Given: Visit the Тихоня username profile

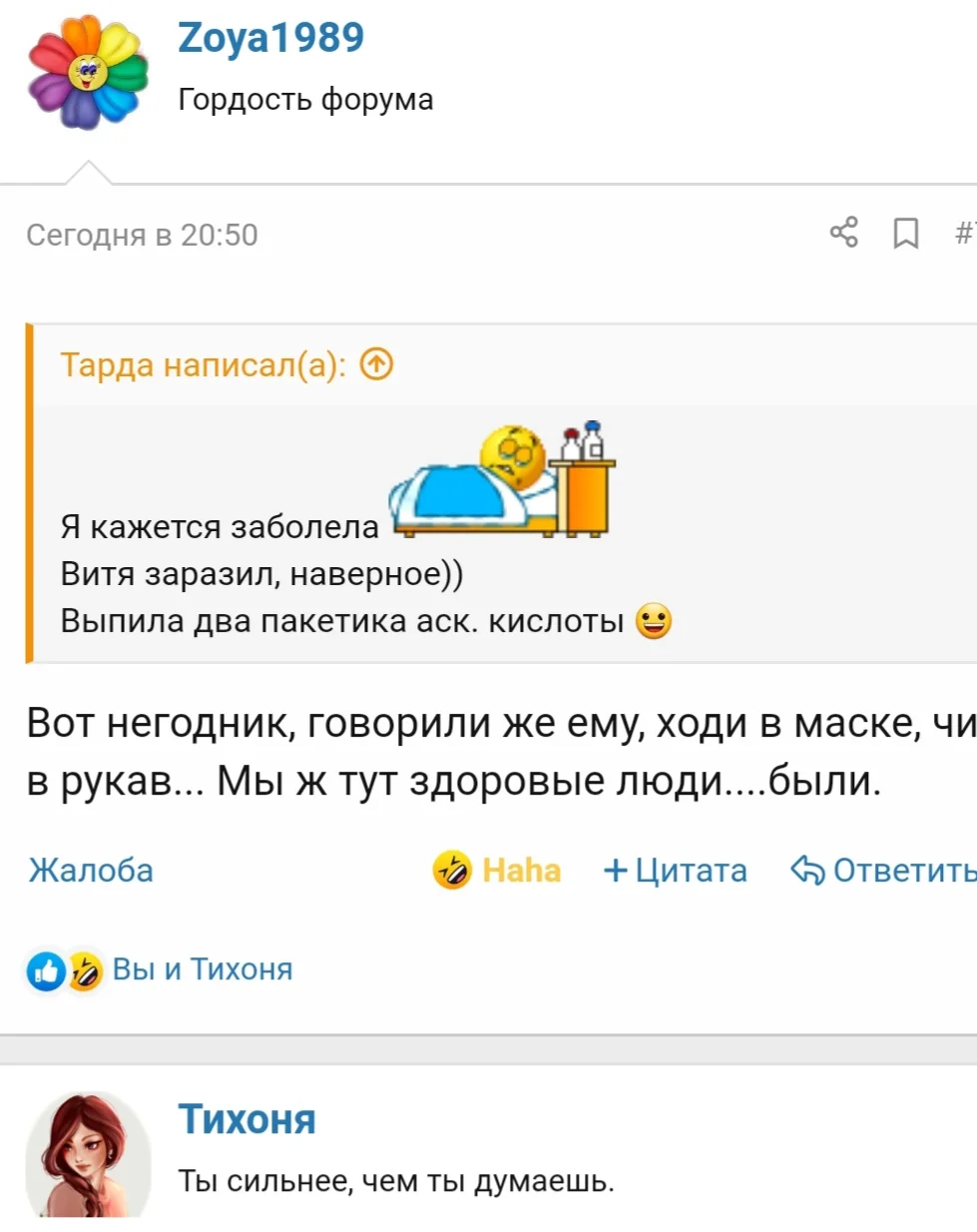Looking at the screenshot, I should (x=246, y=1120).
